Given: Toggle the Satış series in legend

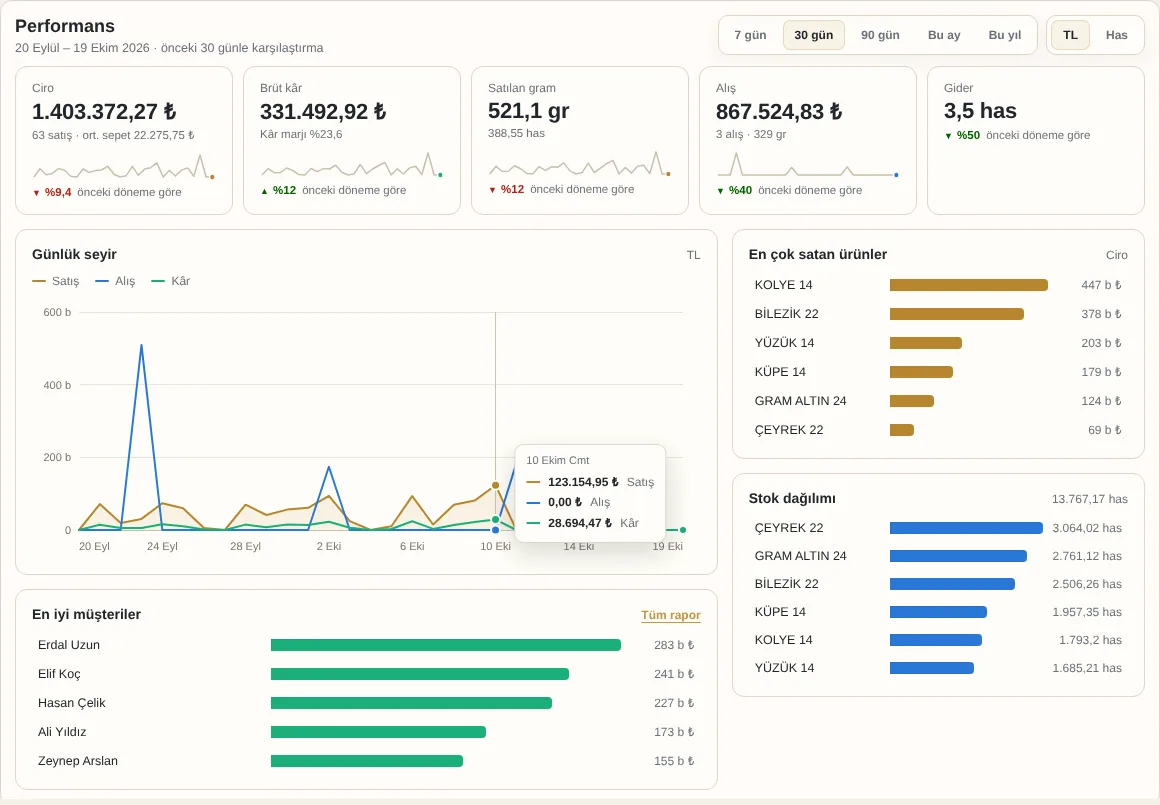Looking at the screenshot, I should pos(55,281).
